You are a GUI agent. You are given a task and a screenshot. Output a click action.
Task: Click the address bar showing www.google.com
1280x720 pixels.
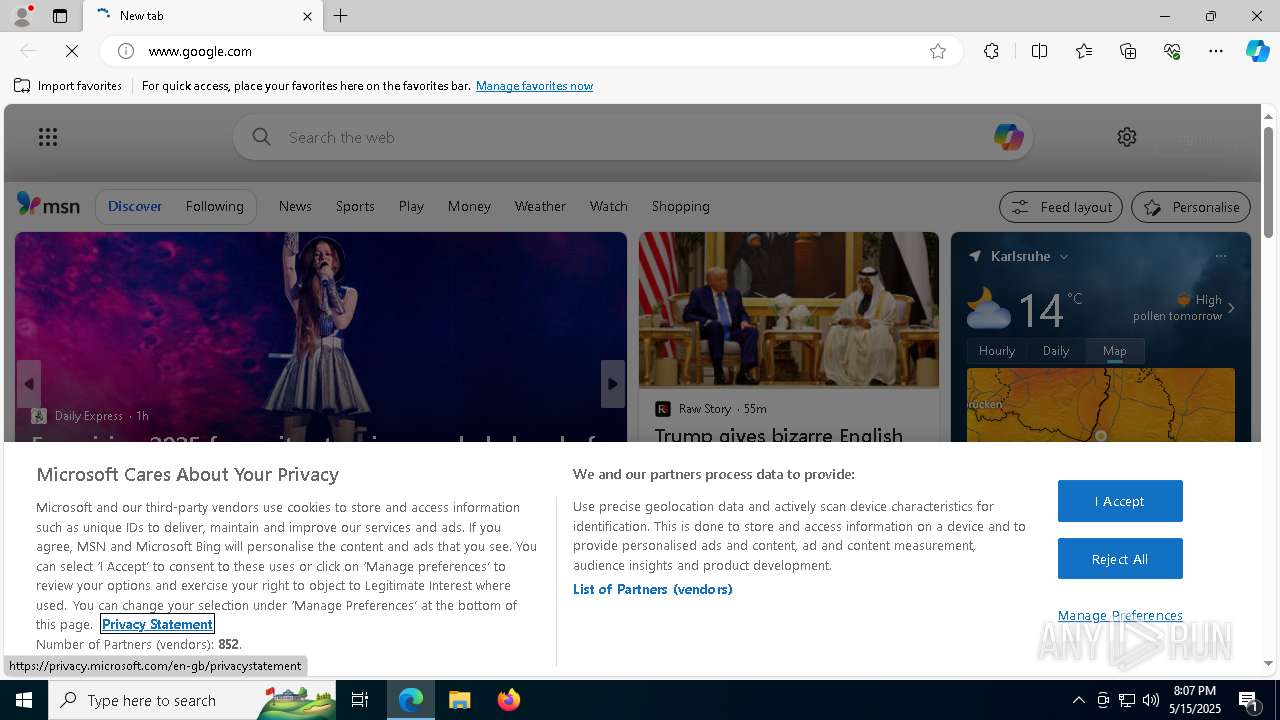tap(530, 51)
